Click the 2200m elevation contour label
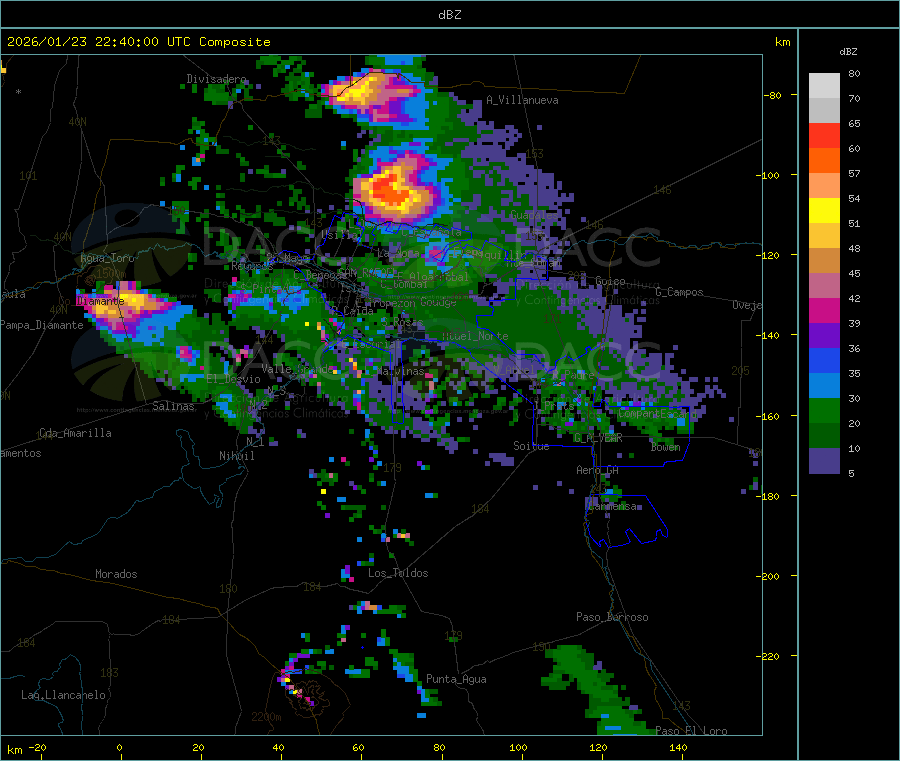The width and height of the screenshot is (900, 761). 266,717
